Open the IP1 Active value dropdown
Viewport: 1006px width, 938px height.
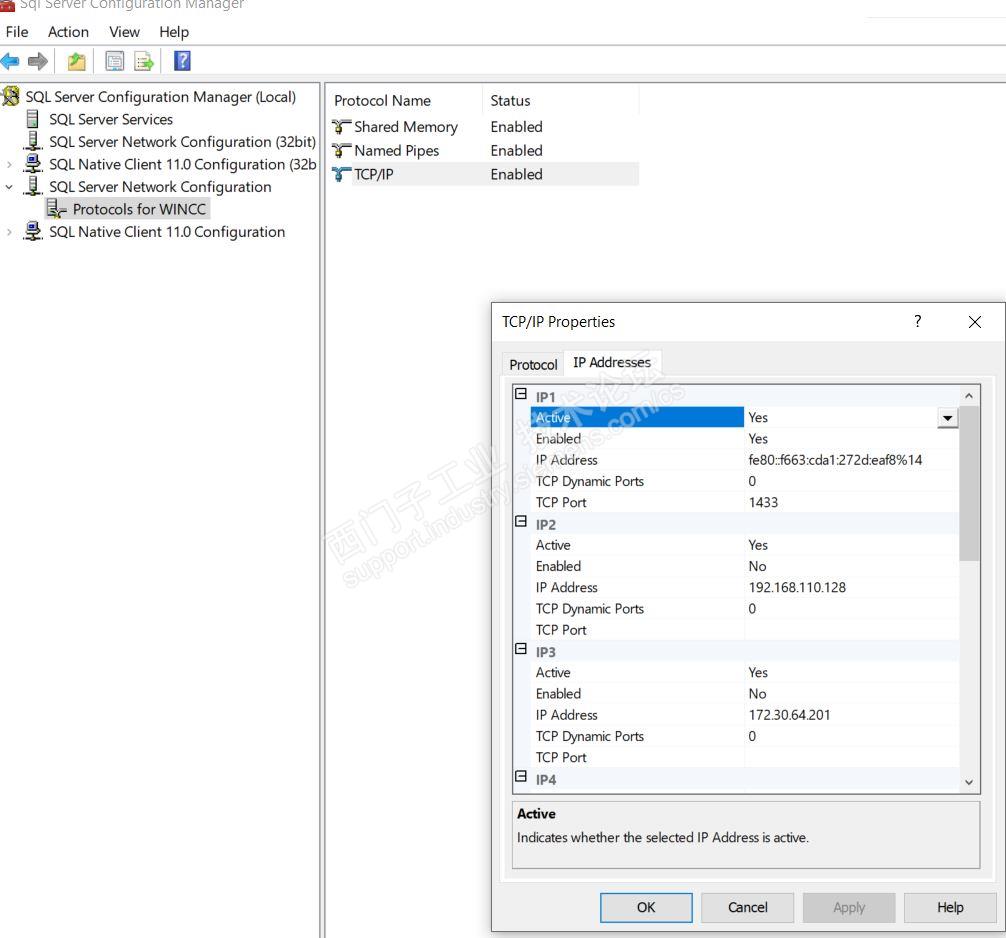(947, 418)
